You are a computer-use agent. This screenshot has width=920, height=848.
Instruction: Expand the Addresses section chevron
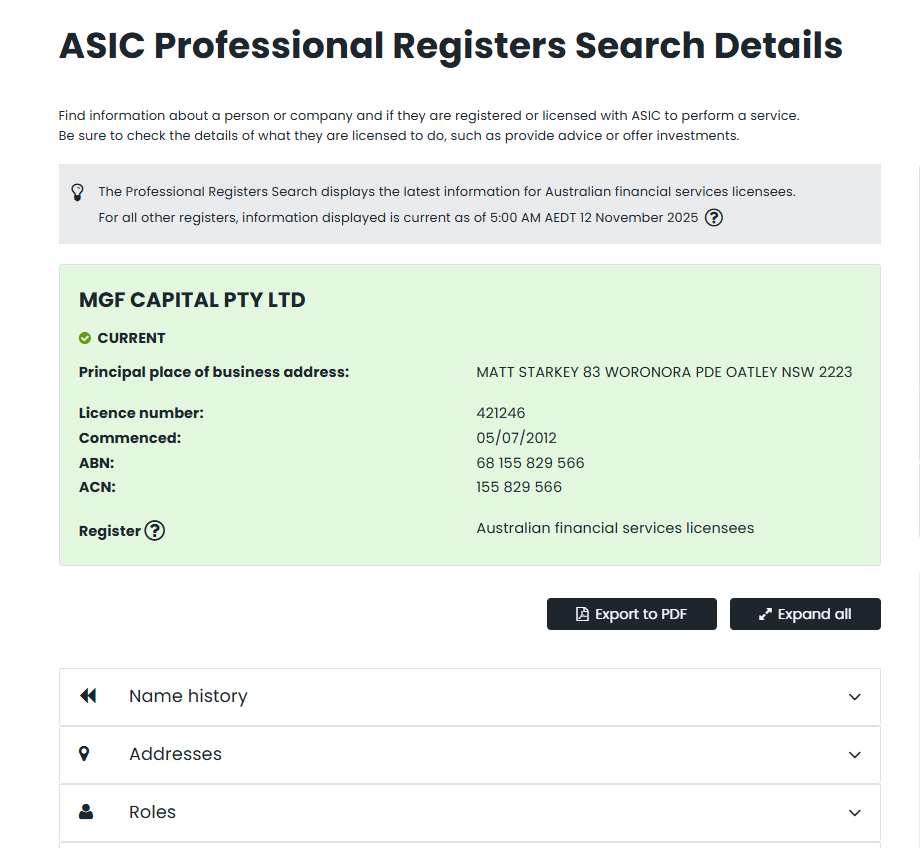(854, 755)
